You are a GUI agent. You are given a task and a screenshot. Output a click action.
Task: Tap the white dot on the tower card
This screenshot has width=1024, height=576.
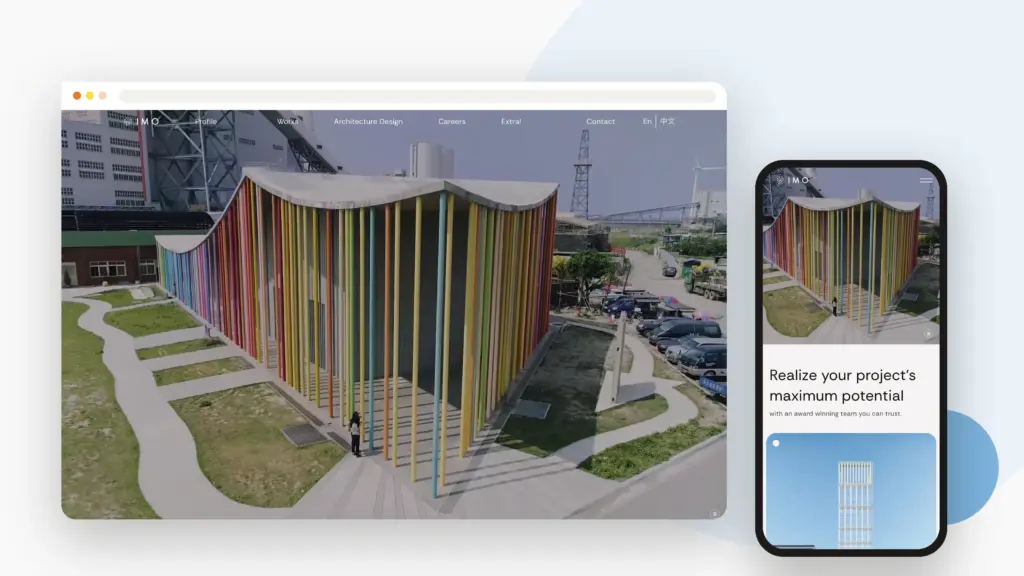[776, 443]
